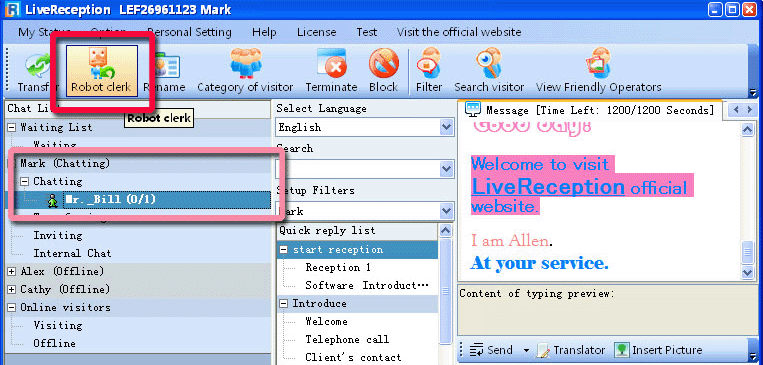This screenshot has width=763, height=365.
Task: Open Category of visitor tool
Action: click(x=245, y=71)
